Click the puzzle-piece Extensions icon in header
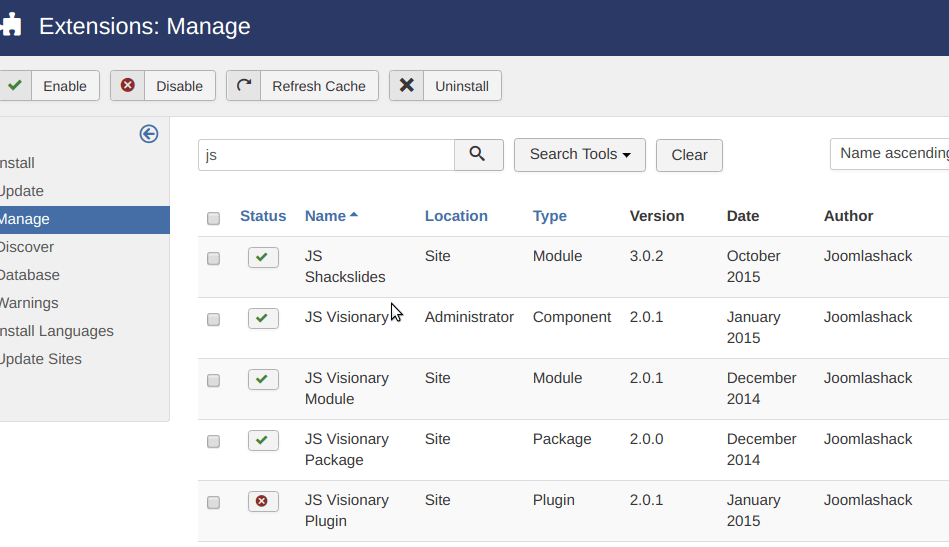Image resolution: width=949 pixels, height=547 pixels. coord(10,25)
